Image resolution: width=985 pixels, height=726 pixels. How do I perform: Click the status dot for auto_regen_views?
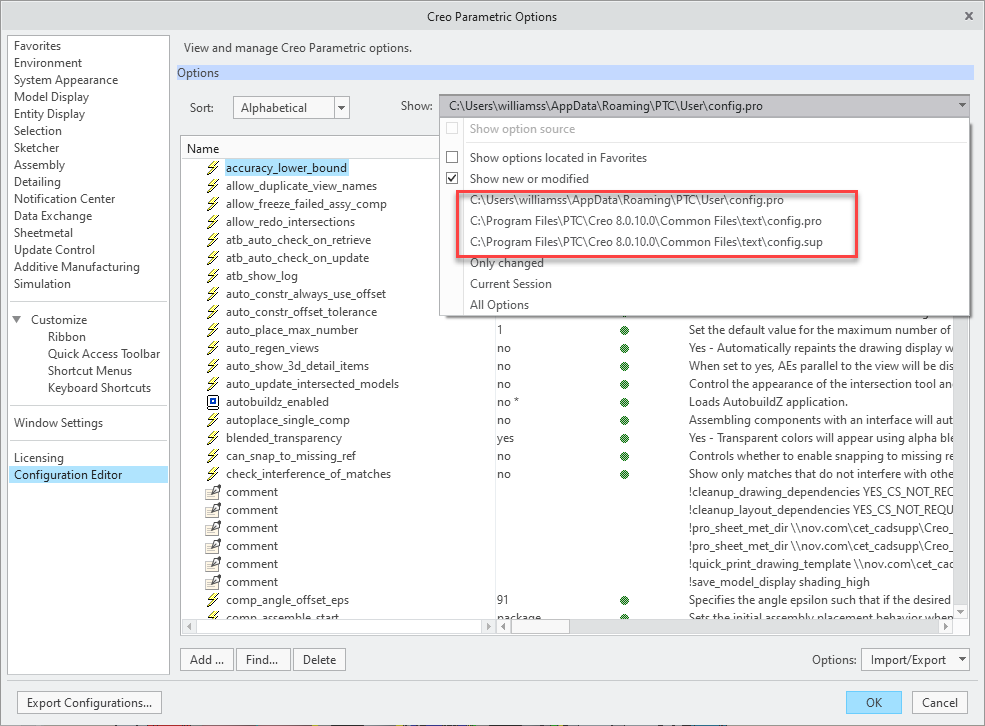625,348
